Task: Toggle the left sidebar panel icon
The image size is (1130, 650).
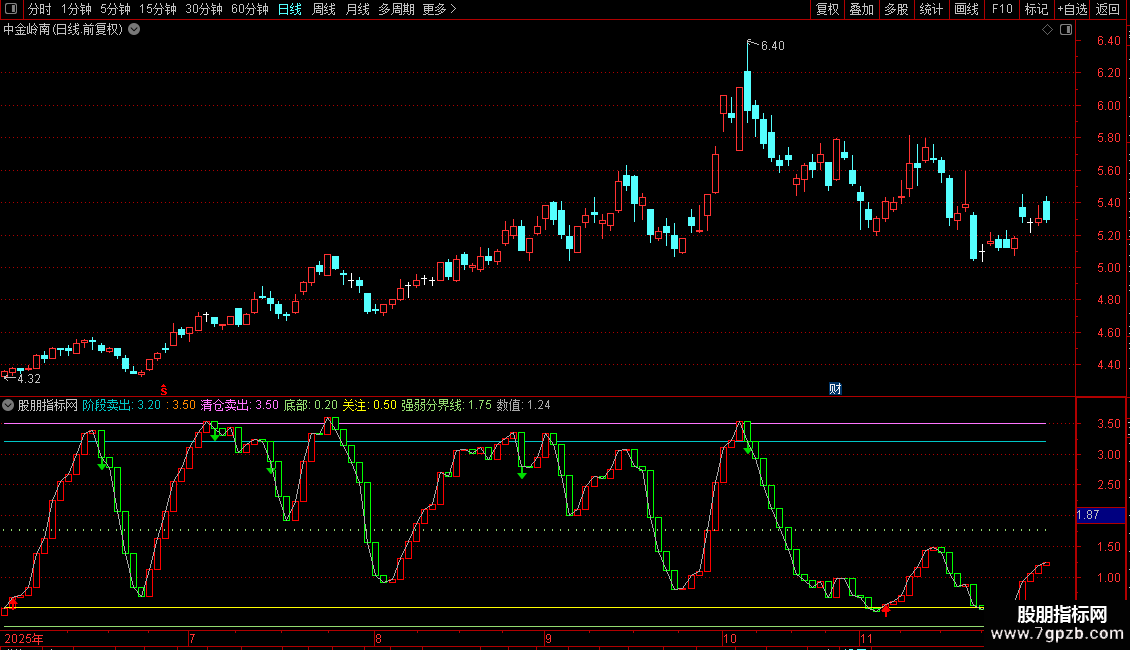Action: [10, 10]
